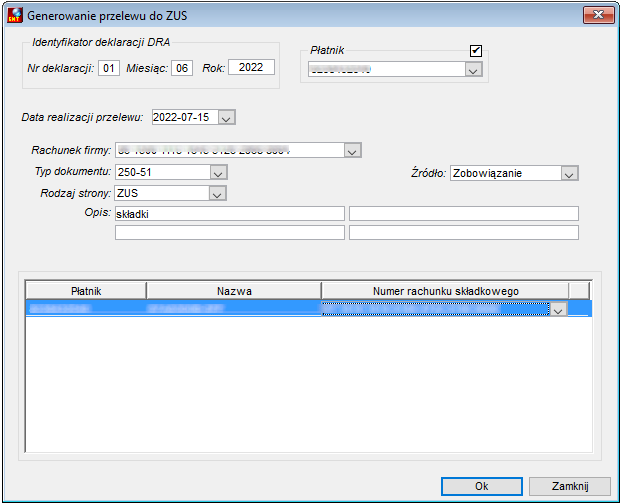Close the Generowanie przelewu do ZUS dialog
This screenshot has width=621, height=503.
pyautogui.click(x=598, y=15)
